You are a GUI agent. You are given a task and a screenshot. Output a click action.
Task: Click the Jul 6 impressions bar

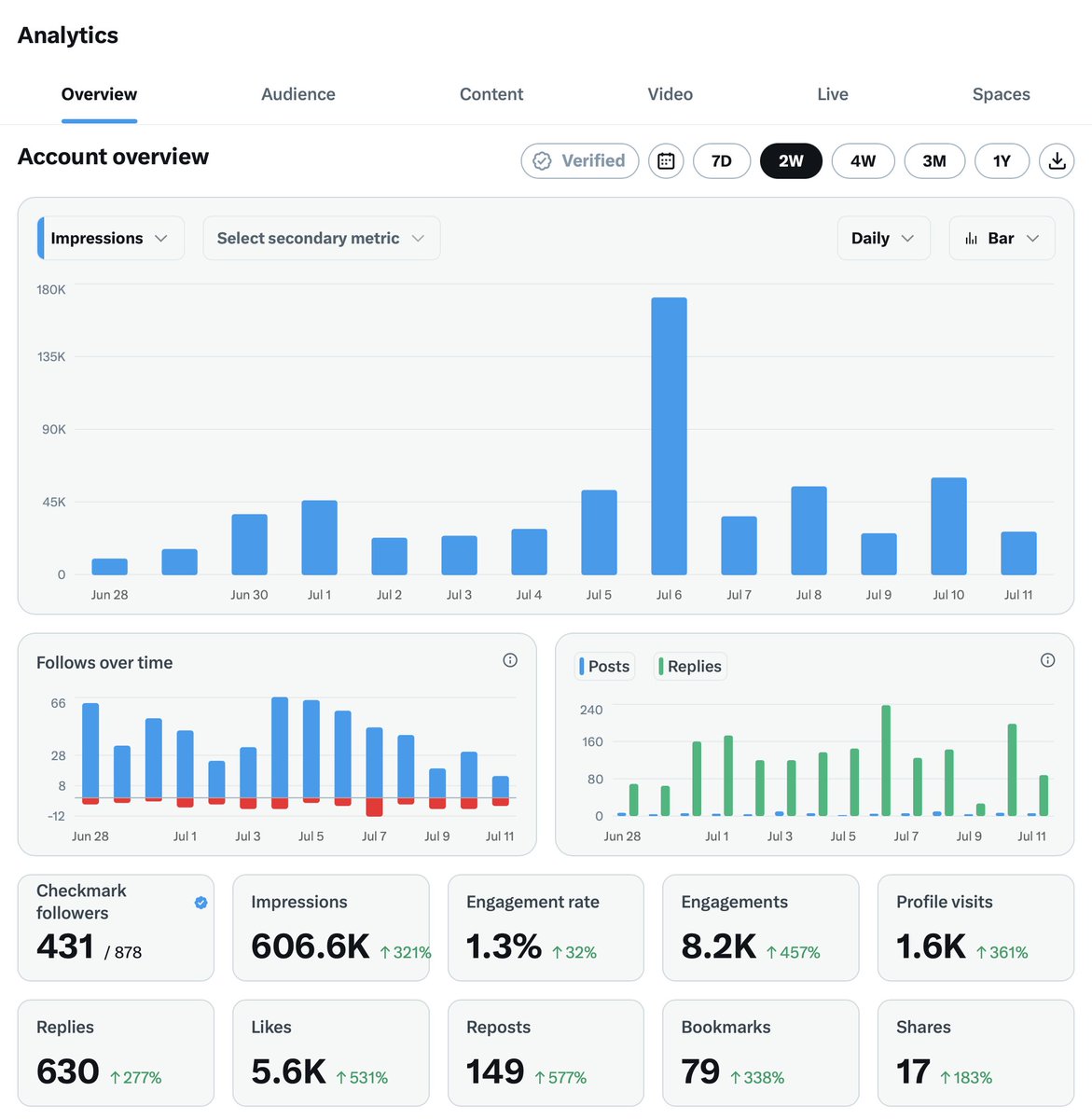point(669,436)
